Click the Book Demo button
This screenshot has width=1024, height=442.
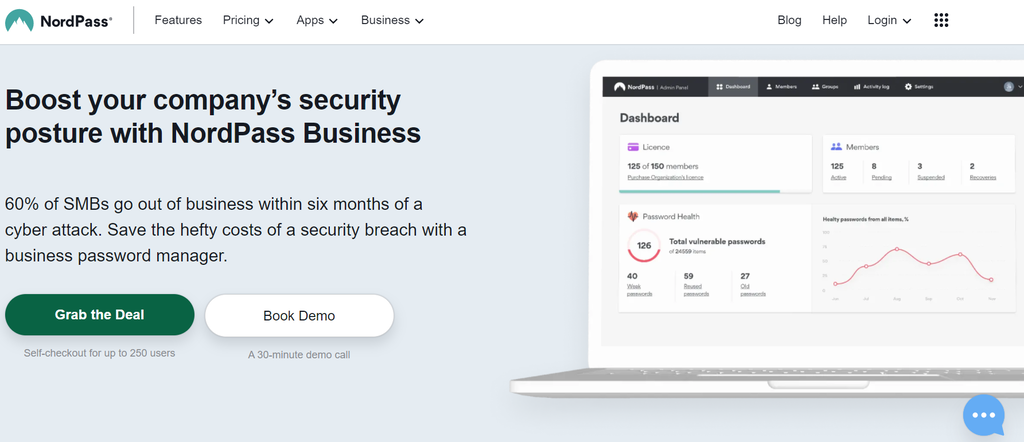click(x=299, y=316)
